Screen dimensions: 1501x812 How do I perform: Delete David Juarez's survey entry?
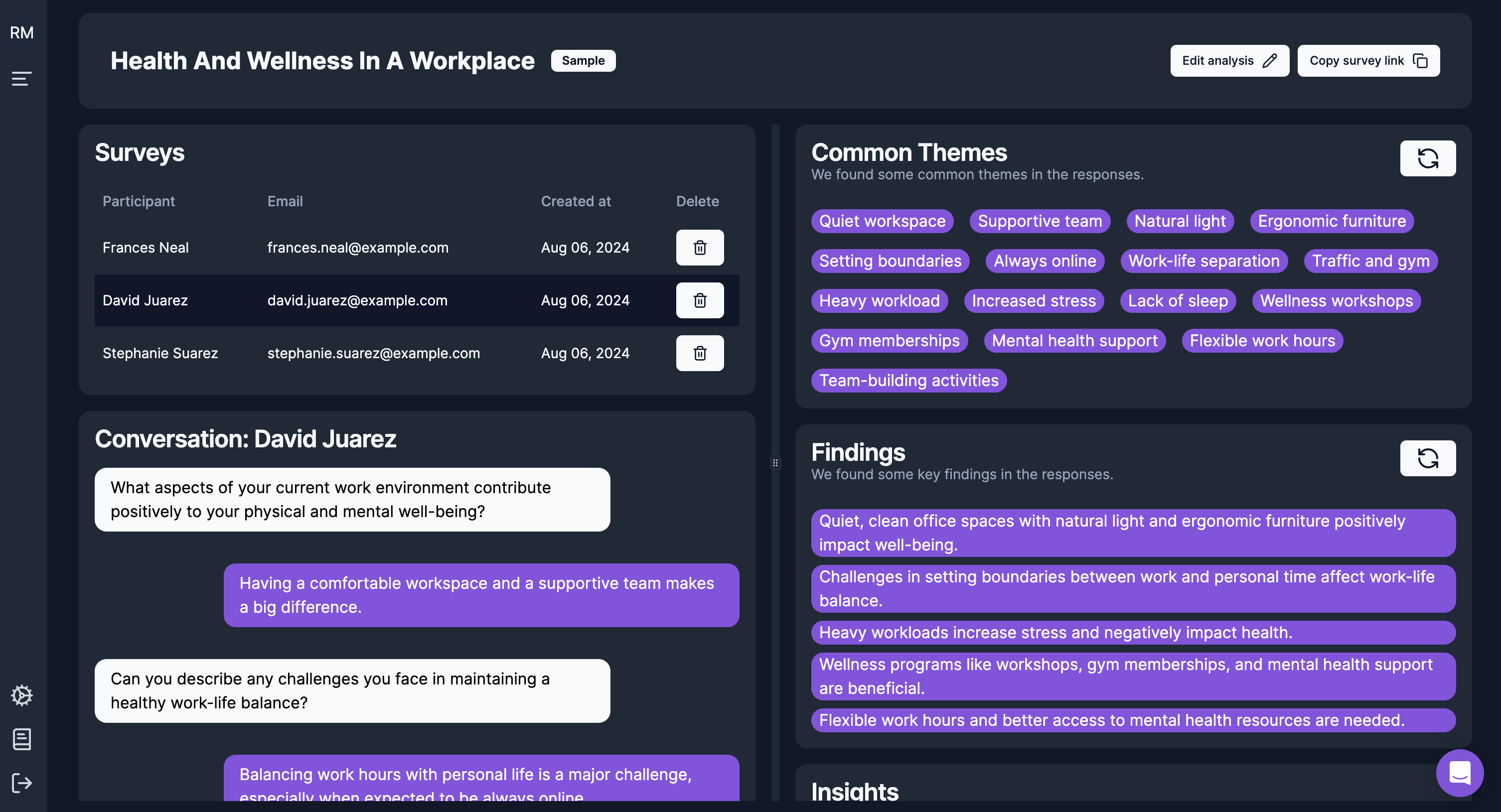tap(699, 300)
